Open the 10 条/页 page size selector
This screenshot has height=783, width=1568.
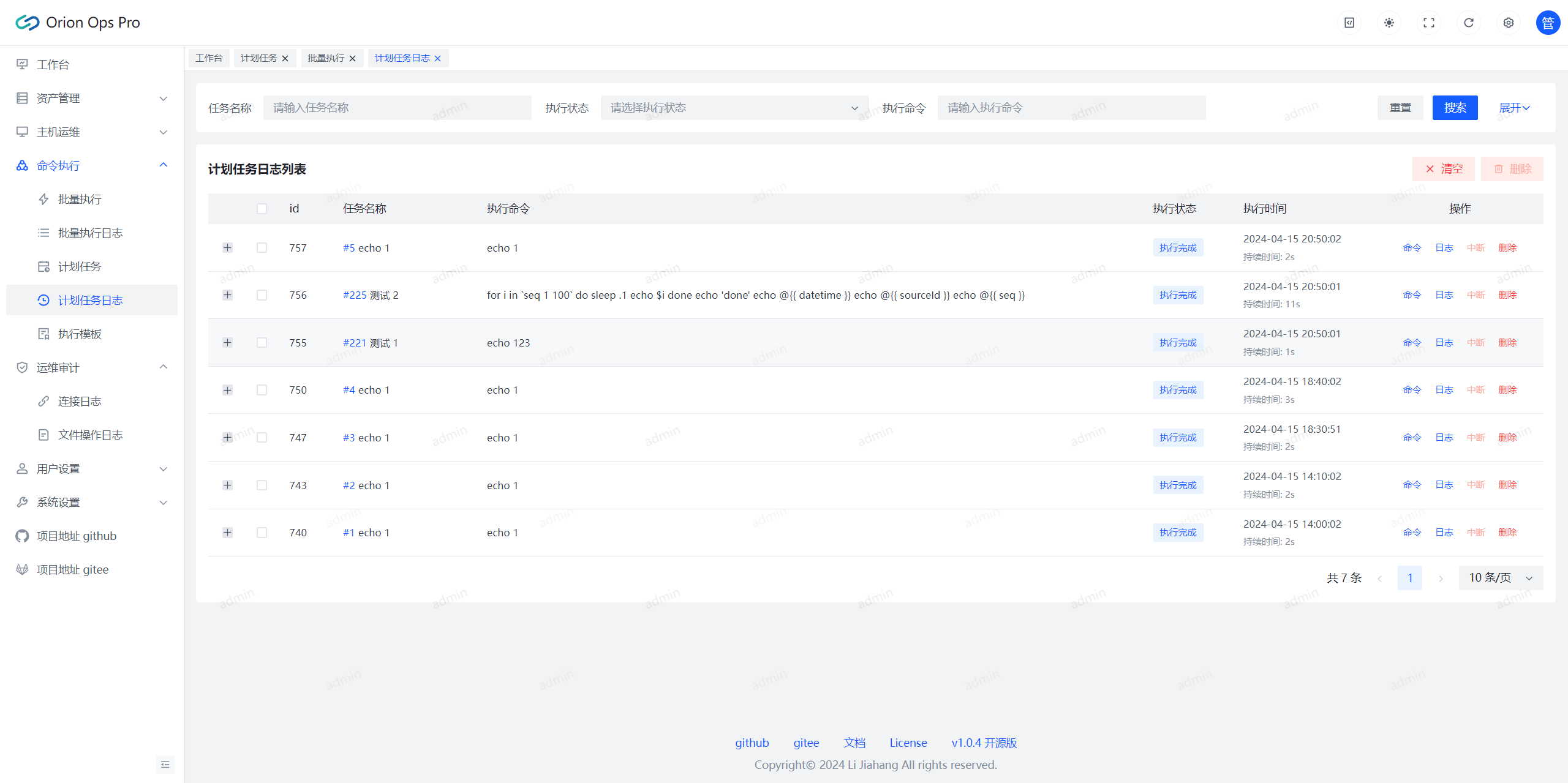(x=1500, y=578)
